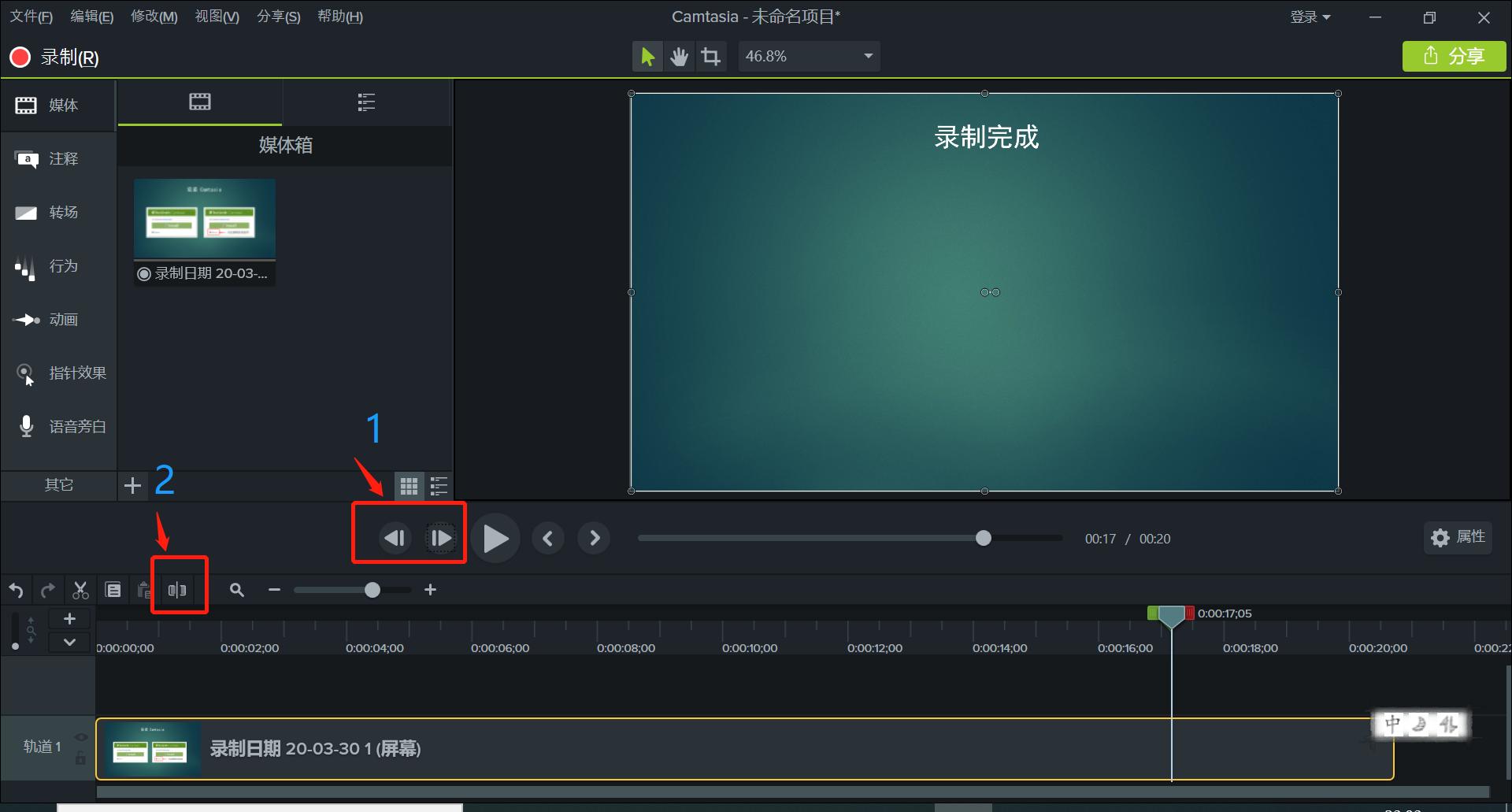Open the 视图(V) menu
The width and height of the screenshot is (1512, 812).
(x=217, y=17)
